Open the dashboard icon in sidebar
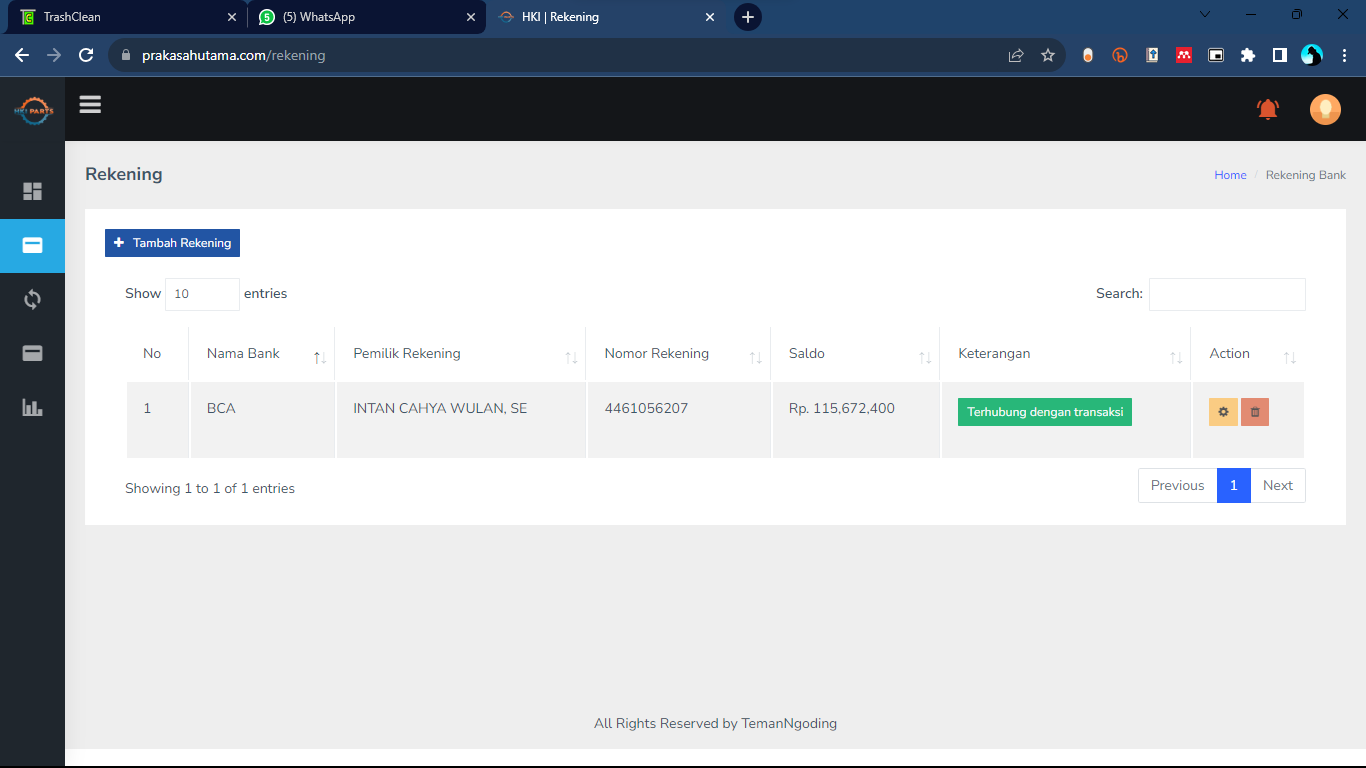 (32, 191)
